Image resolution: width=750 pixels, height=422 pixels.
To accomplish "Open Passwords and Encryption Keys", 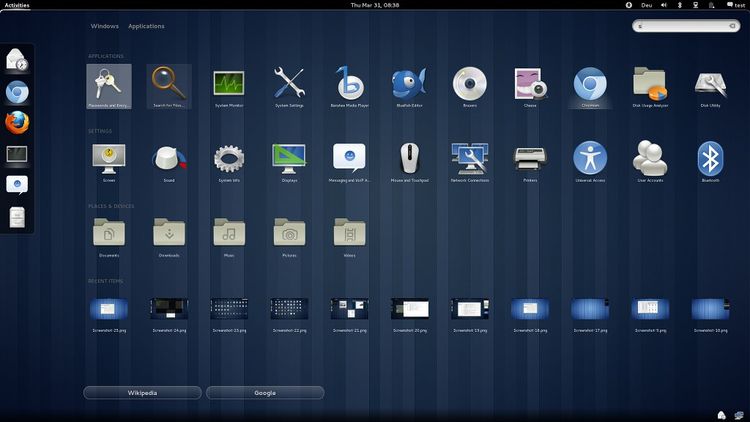I will (x=108, y=84).
